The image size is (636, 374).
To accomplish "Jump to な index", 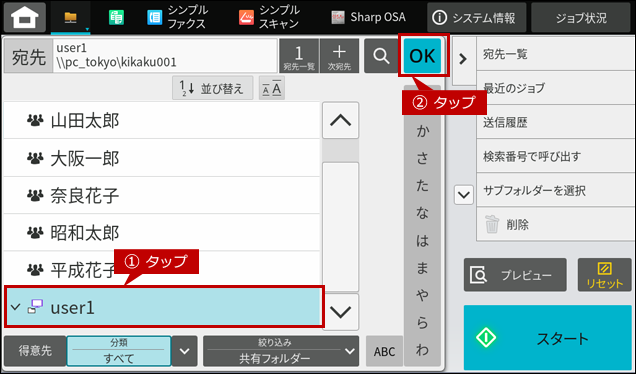I will [x=422, y=213].
